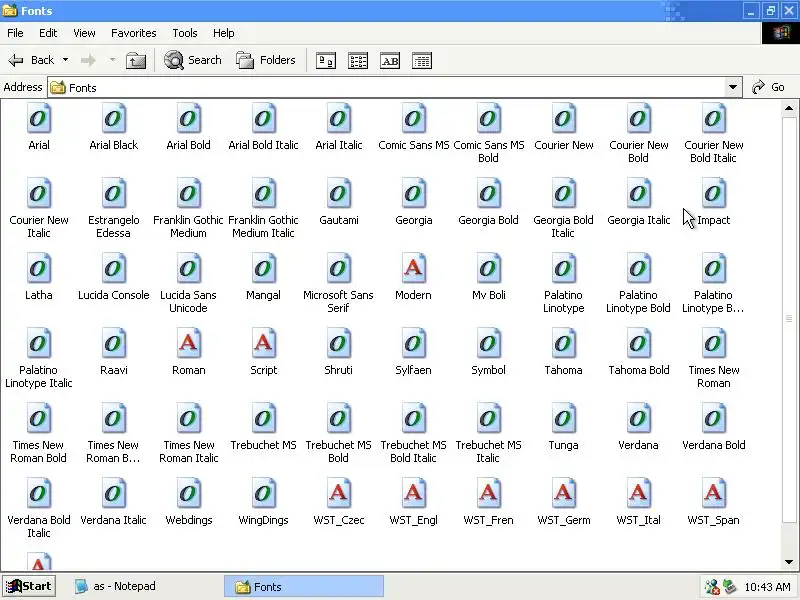Select the Webdings font icon

click(x=189, y=493)
